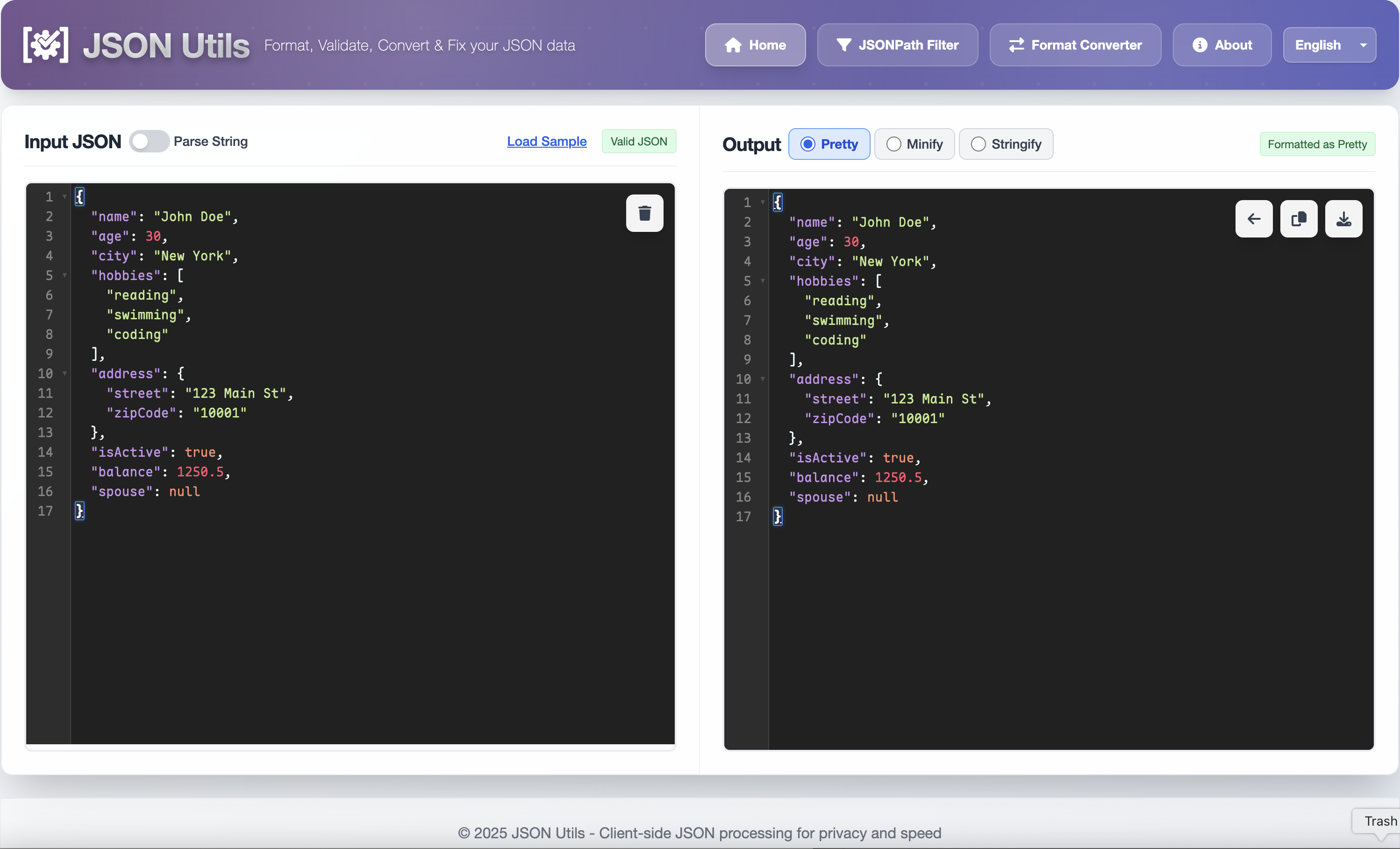Open the About page
This screenshot has width=1400, height=849.
[x=1221, y=45]
